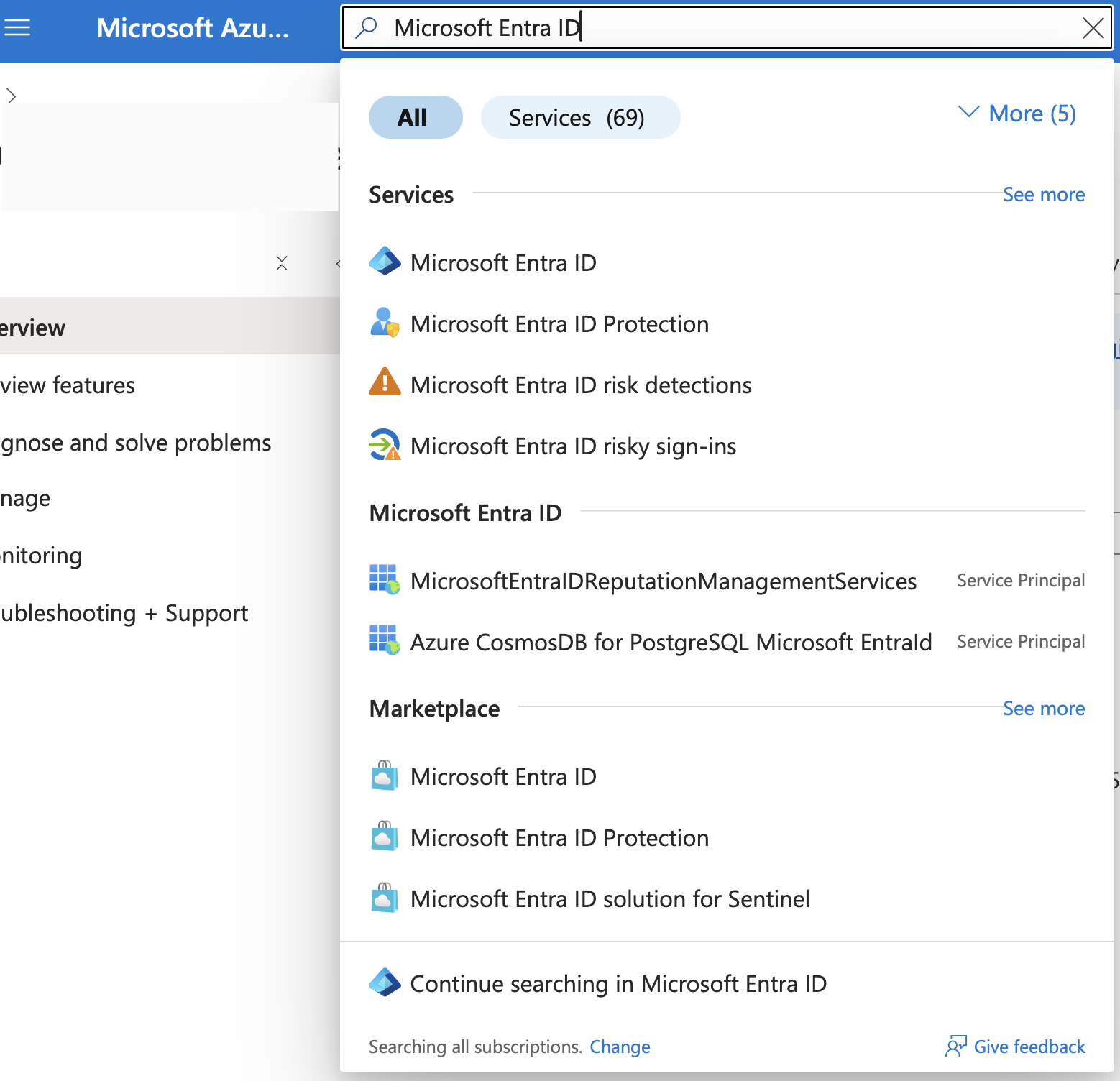Open the Microsoft Entra ID service result
This screenshot has height=1081, width=1120.
pos(502,262)
